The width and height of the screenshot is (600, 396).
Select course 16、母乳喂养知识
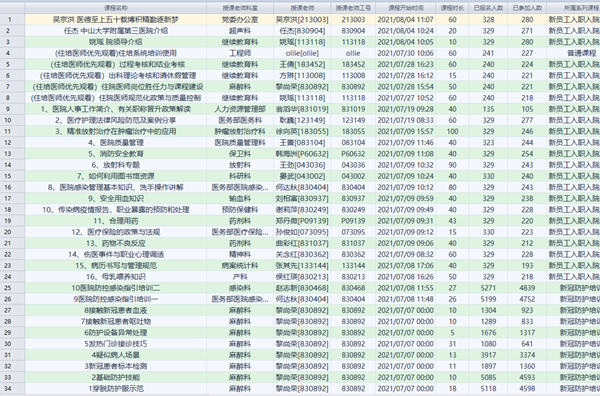point(116,277)
